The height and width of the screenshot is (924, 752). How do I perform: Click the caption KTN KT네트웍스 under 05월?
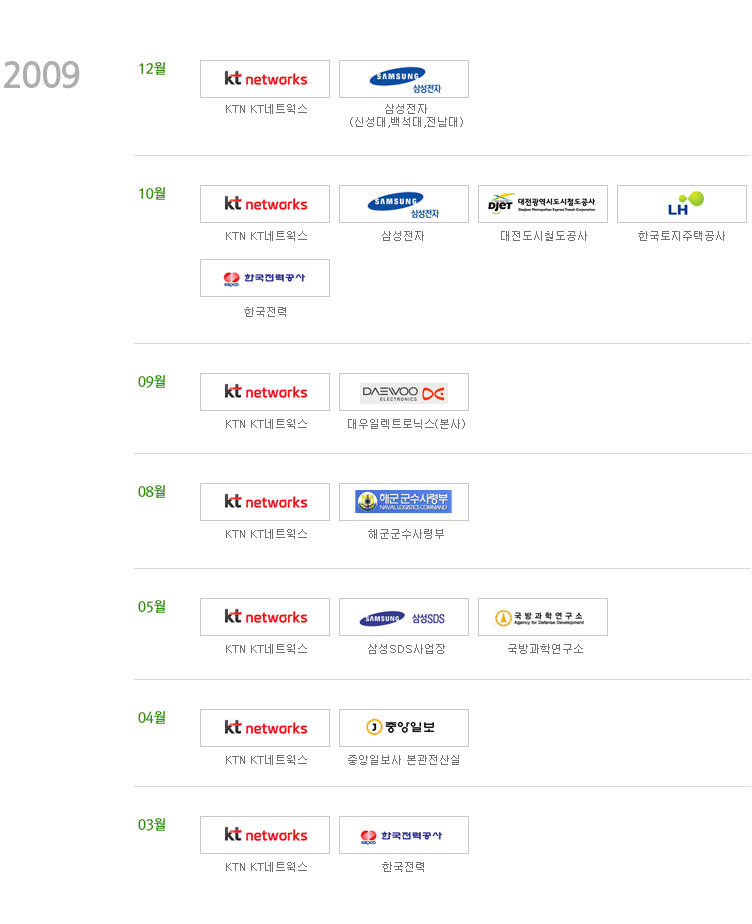point(266,649)
